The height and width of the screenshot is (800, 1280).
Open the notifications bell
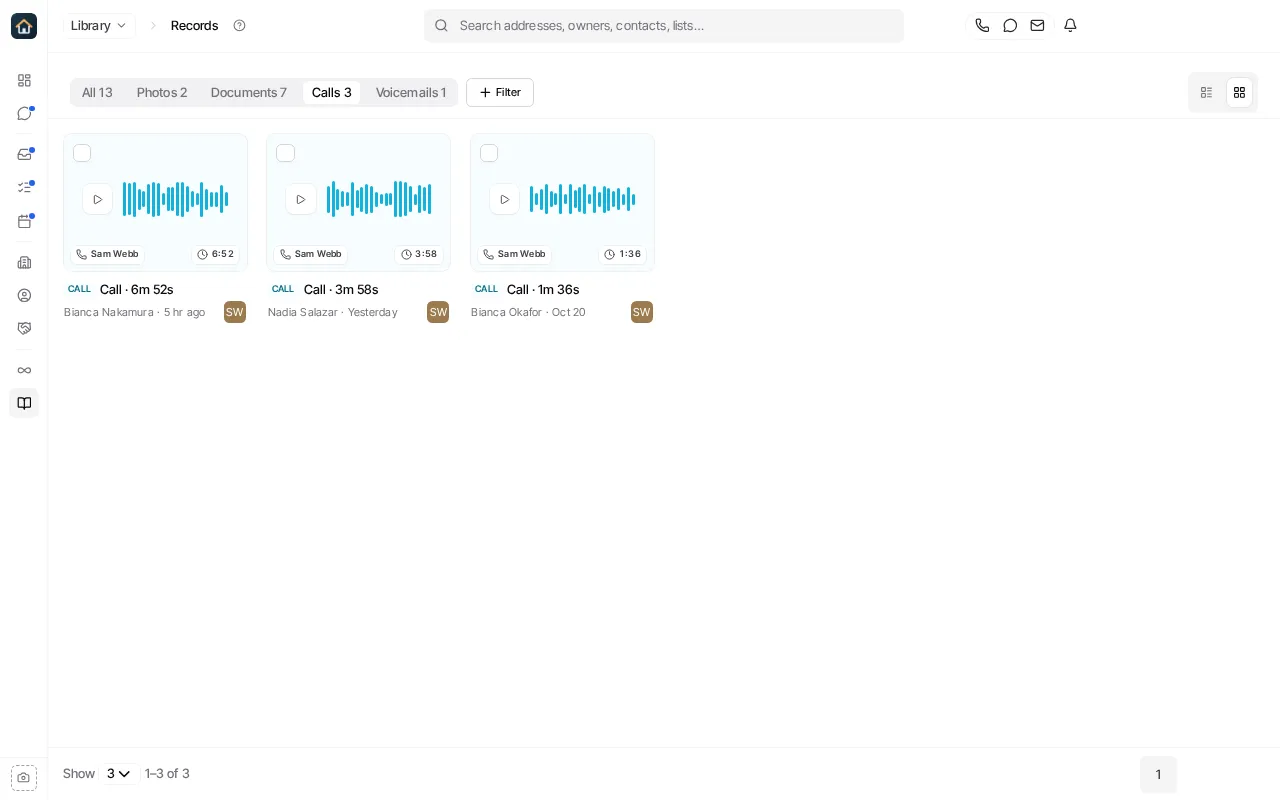[1070, 25]
